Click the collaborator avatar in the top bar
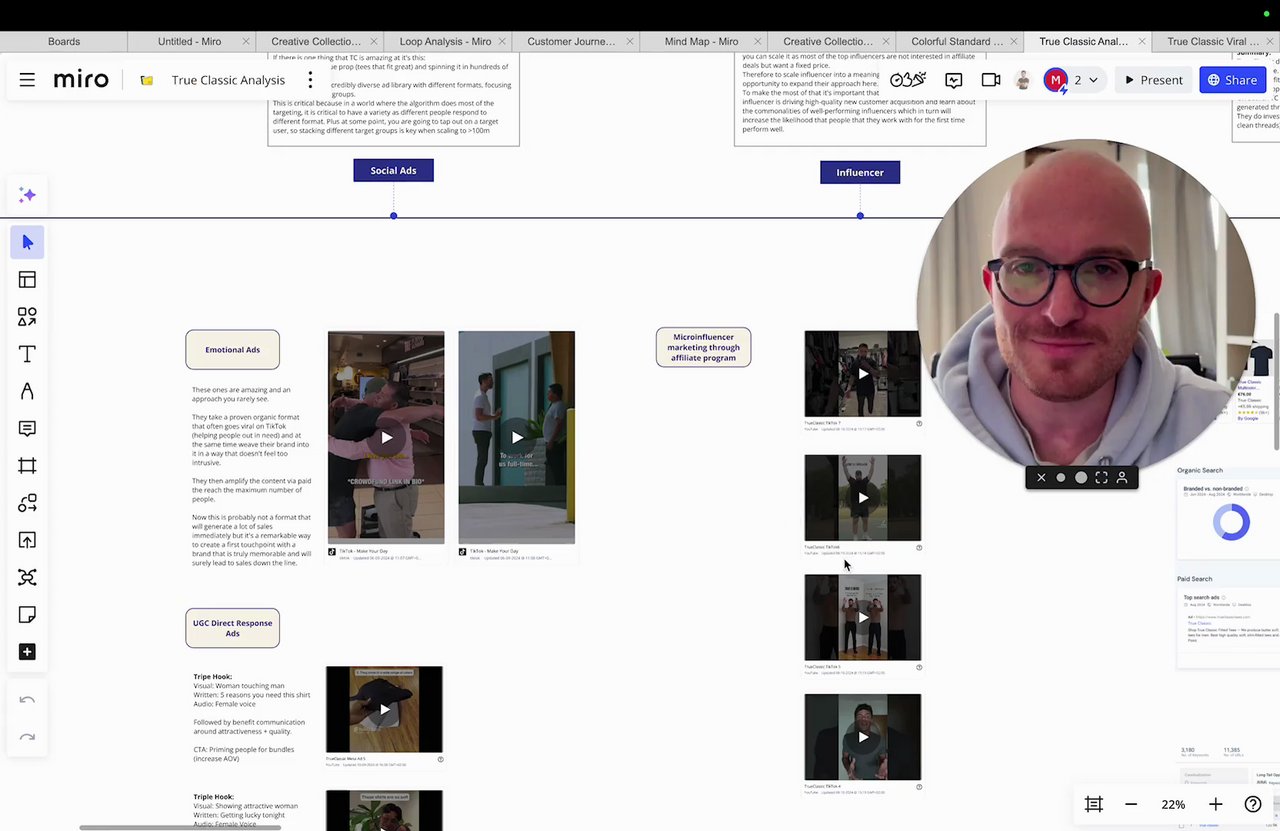The height and width of the screenshot is (831, 1280). (1022, 80)
